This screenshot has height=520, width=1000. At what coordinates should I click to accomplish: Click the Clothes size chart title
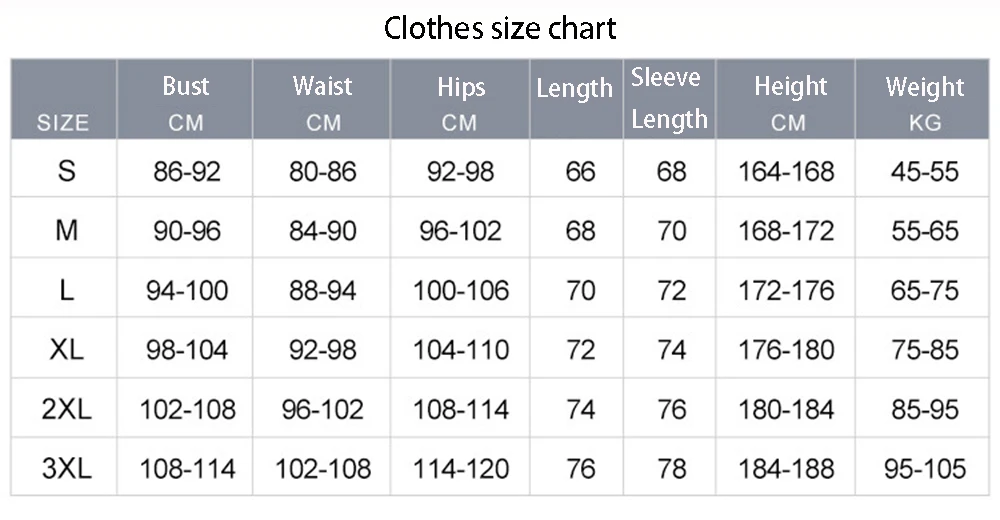coord(500,28)
